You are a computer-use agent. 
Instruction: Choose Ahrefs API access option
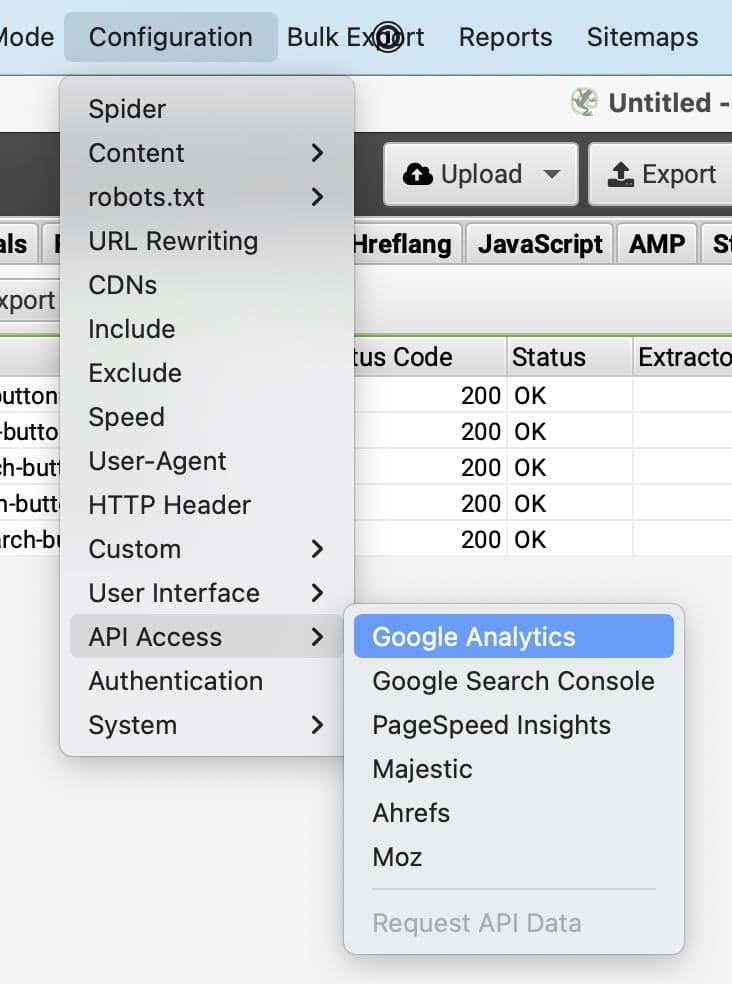(411, 813)
